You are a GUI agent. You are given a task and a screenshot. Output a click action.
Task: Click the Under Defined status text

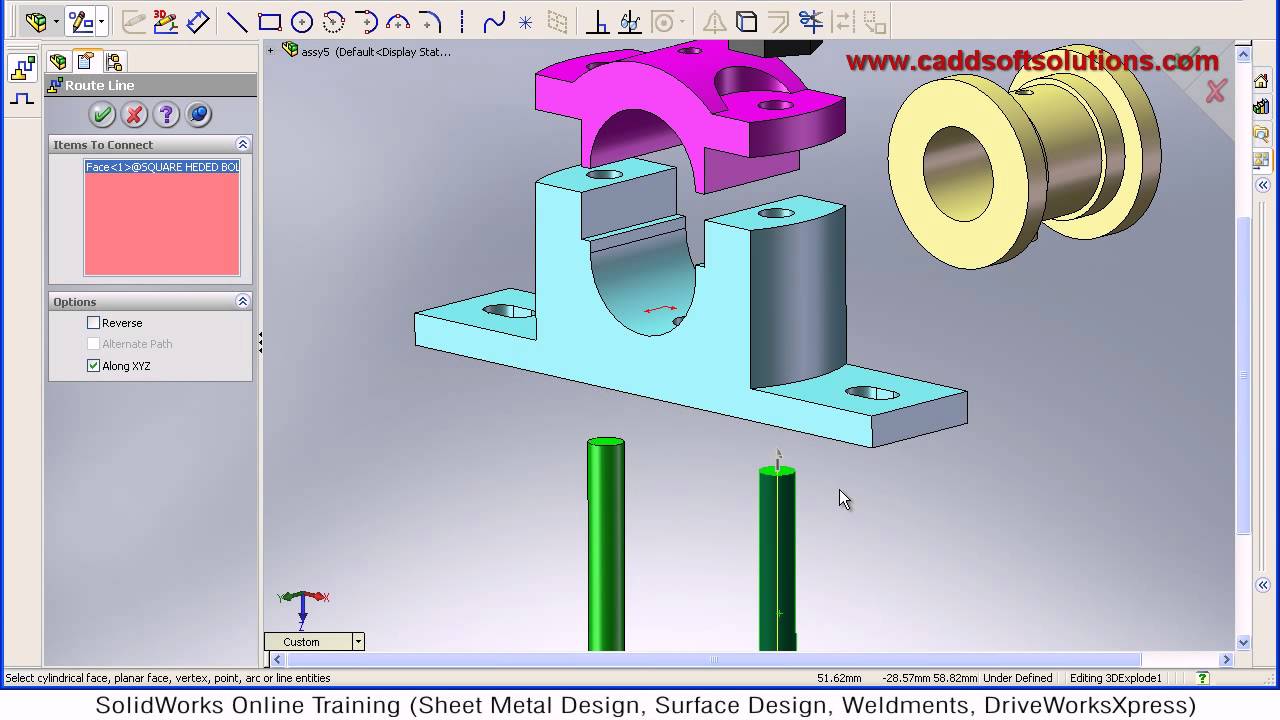[1017, 678]
